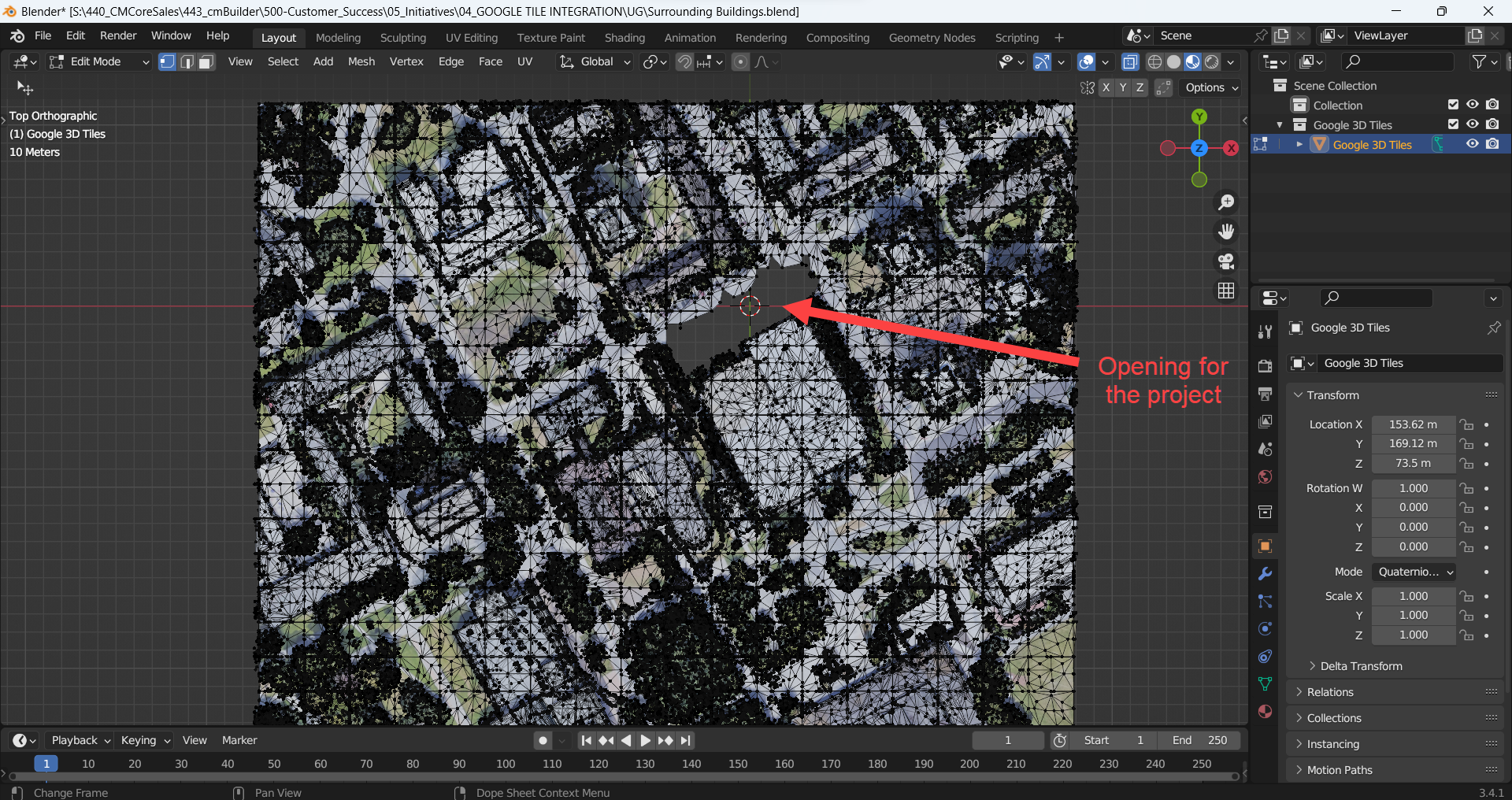1512x800 pixels.
Task: Jump to timeline end button
Action: point(685,740)
